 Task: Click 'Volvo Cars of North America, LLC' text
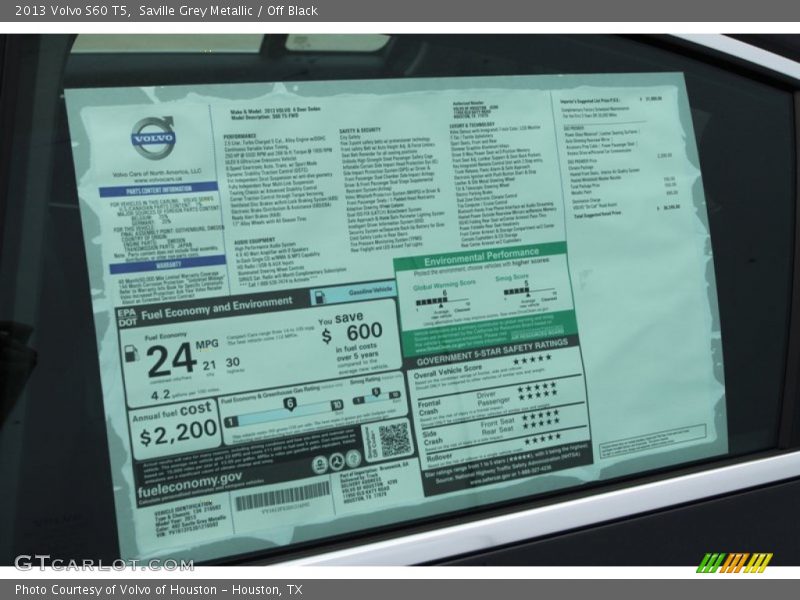(157, 173)
